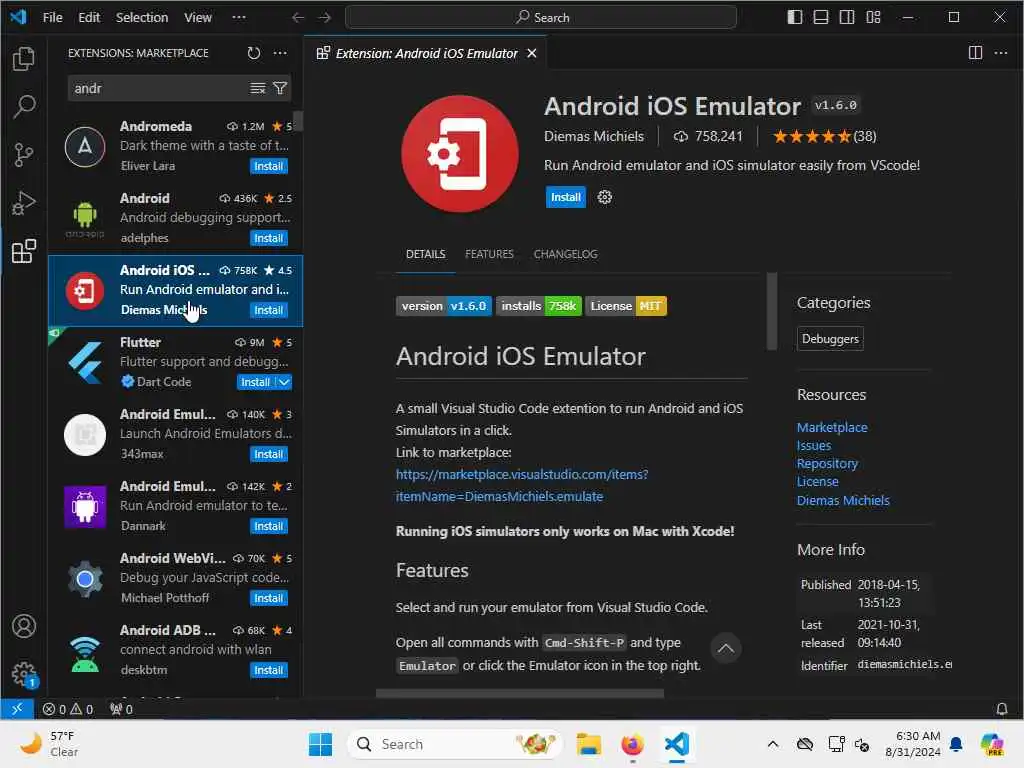Open Views and More Actions in Extensions panel

[280, 53]
